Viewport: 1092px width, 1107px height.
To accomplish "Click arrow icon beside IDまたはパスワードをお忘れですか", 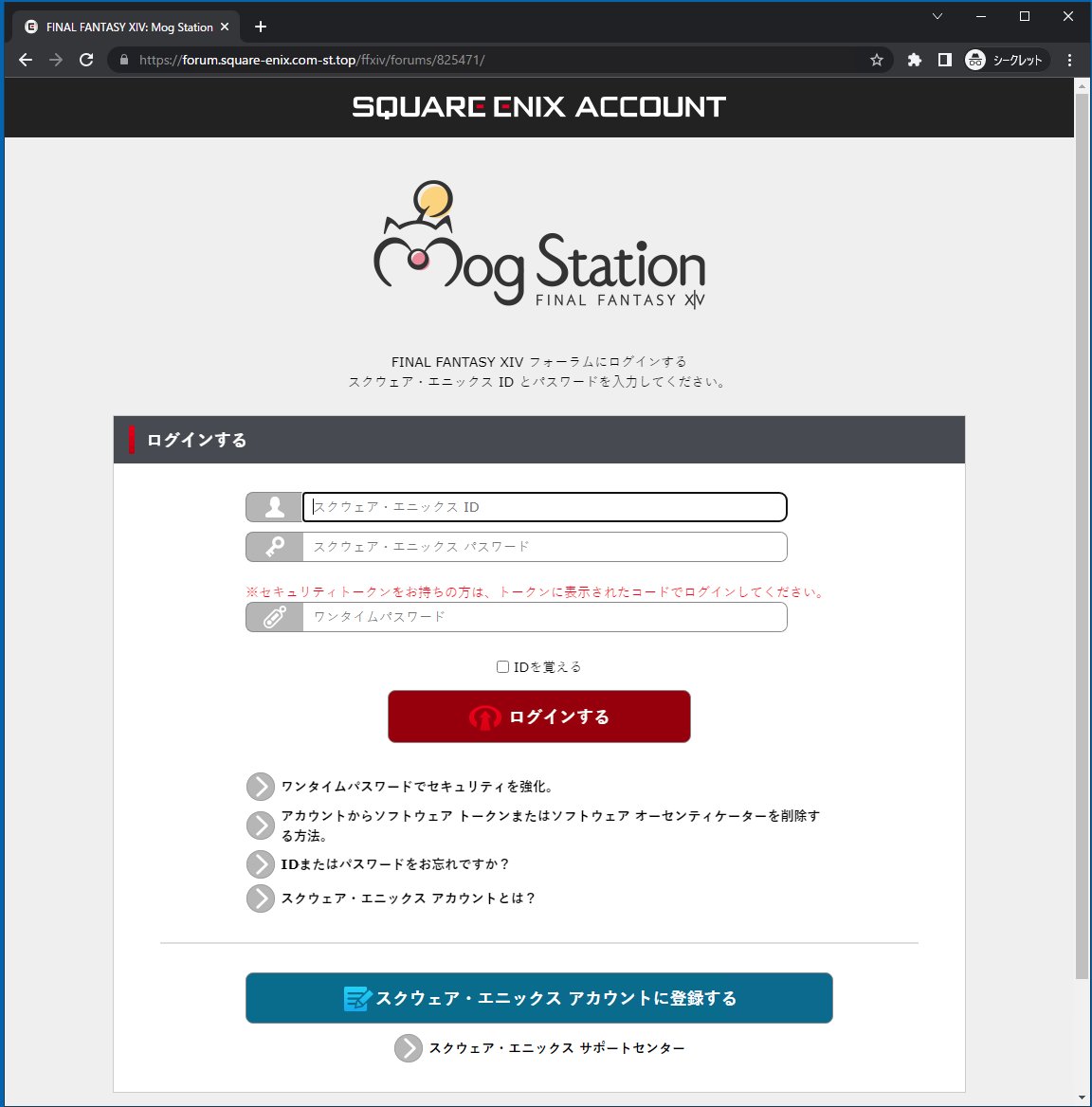I will click(261, 864).
